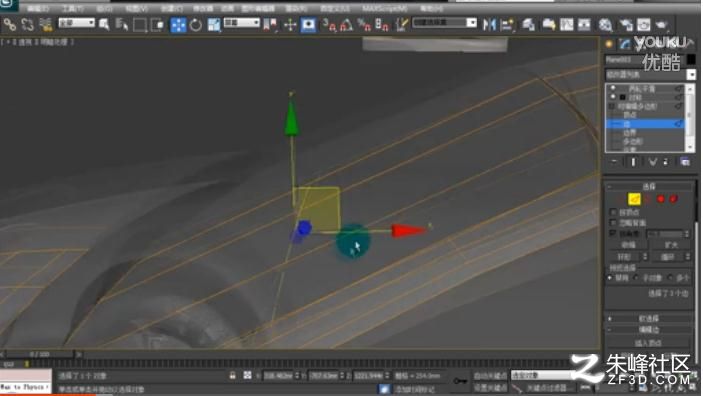Open the Mirror tool in toolbar
This screenshot has width=703, height=396.
tap(489, 24)
